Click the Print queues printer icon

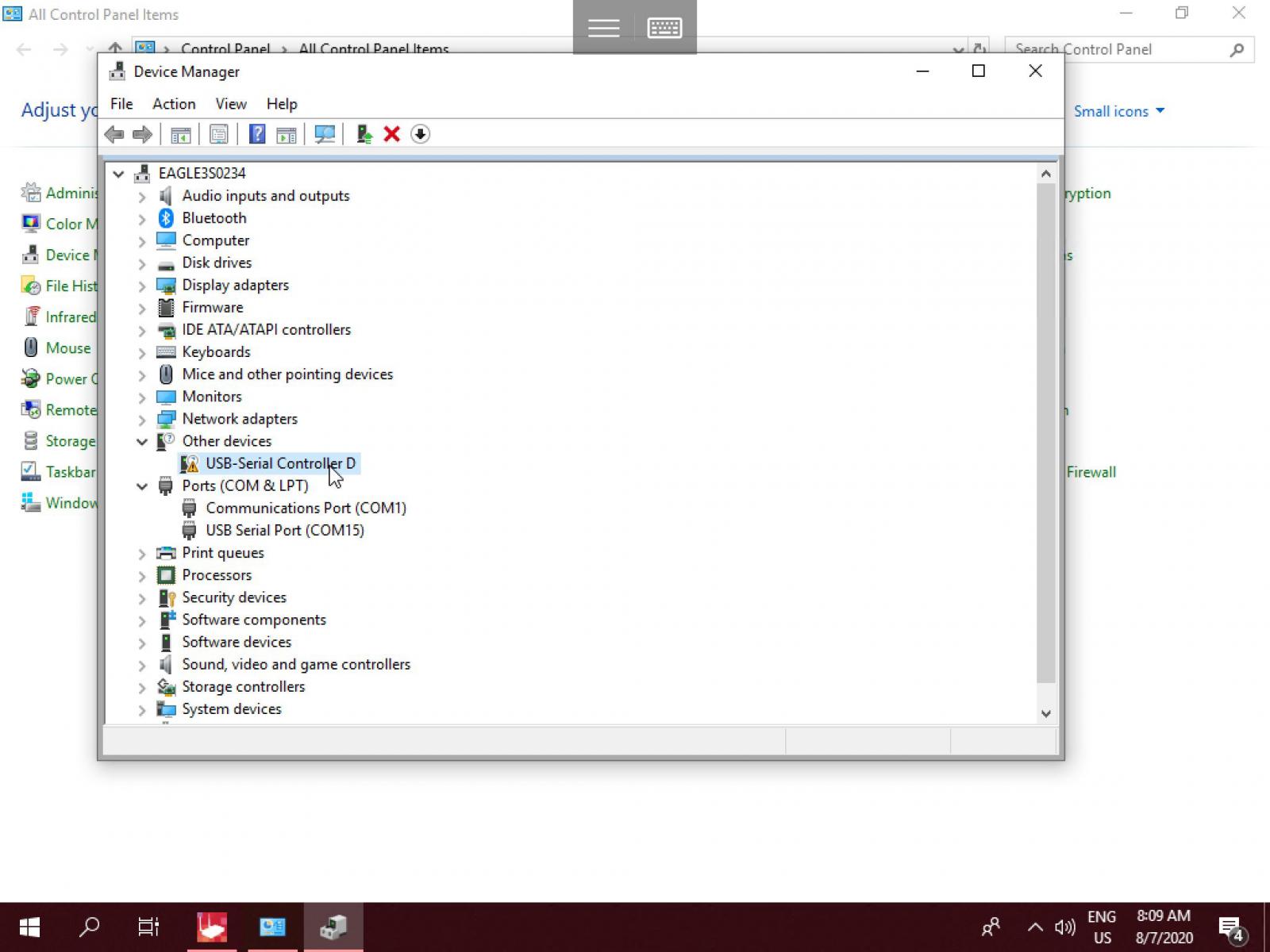(166, 553)
